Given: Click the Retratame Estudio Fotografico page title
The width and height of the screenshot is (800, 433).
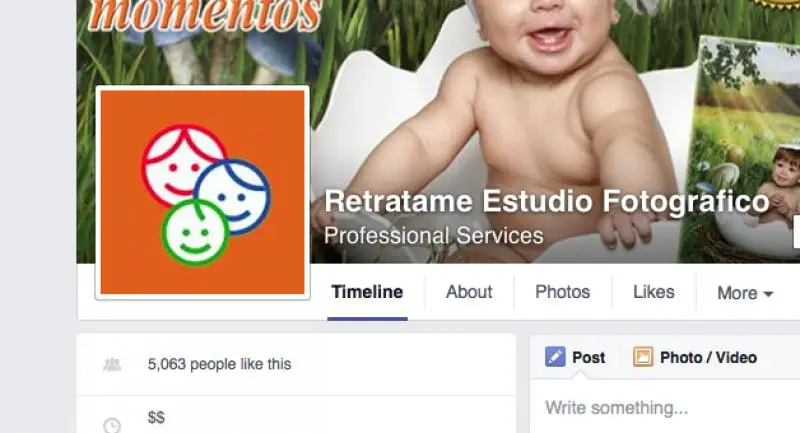Looking at the screenshot, I should click(x=547, y=201).
